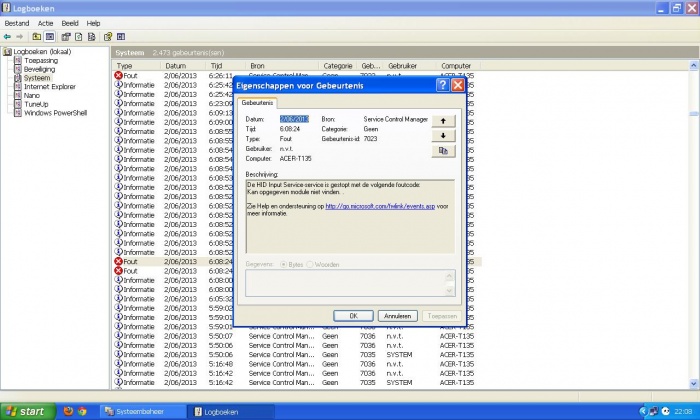Open the Systeem log in the tree
This screenshot has height=420, width=700.
[x=37, y=78]
